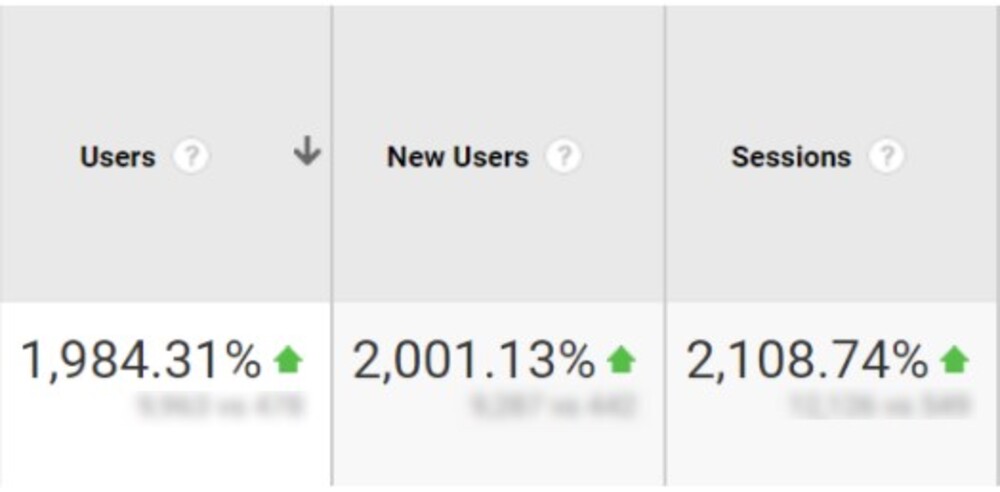Select the 2,001.13% New Users value
1000x492 pixels.
[x=474, y=361]
